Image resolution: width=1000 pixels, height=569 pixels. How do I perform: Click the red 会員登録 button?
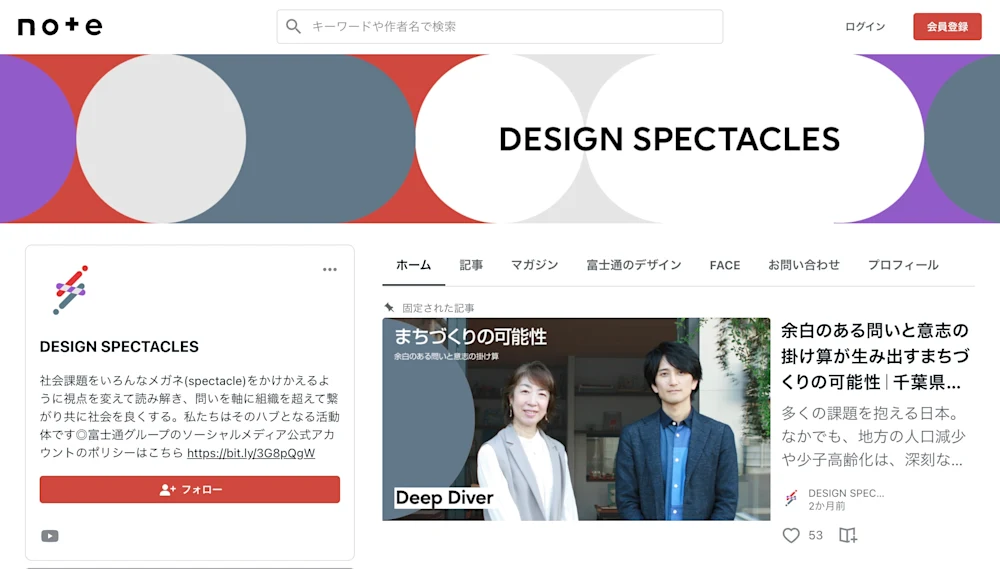[x=947, y=27]
